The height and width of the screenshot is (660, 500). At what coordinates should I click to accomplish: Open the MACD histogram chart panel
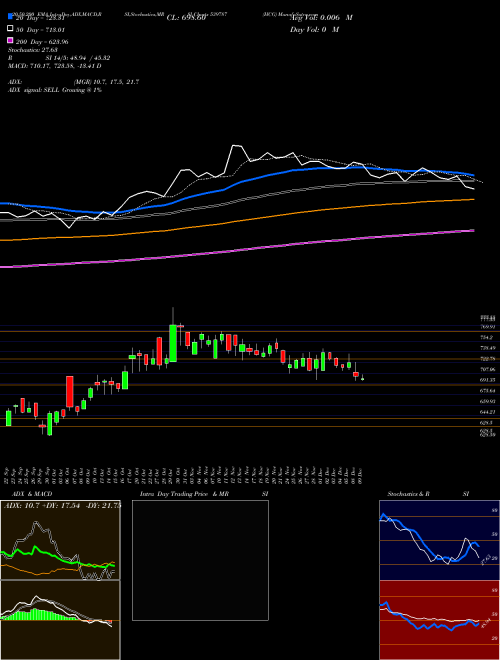click(60, 620)
